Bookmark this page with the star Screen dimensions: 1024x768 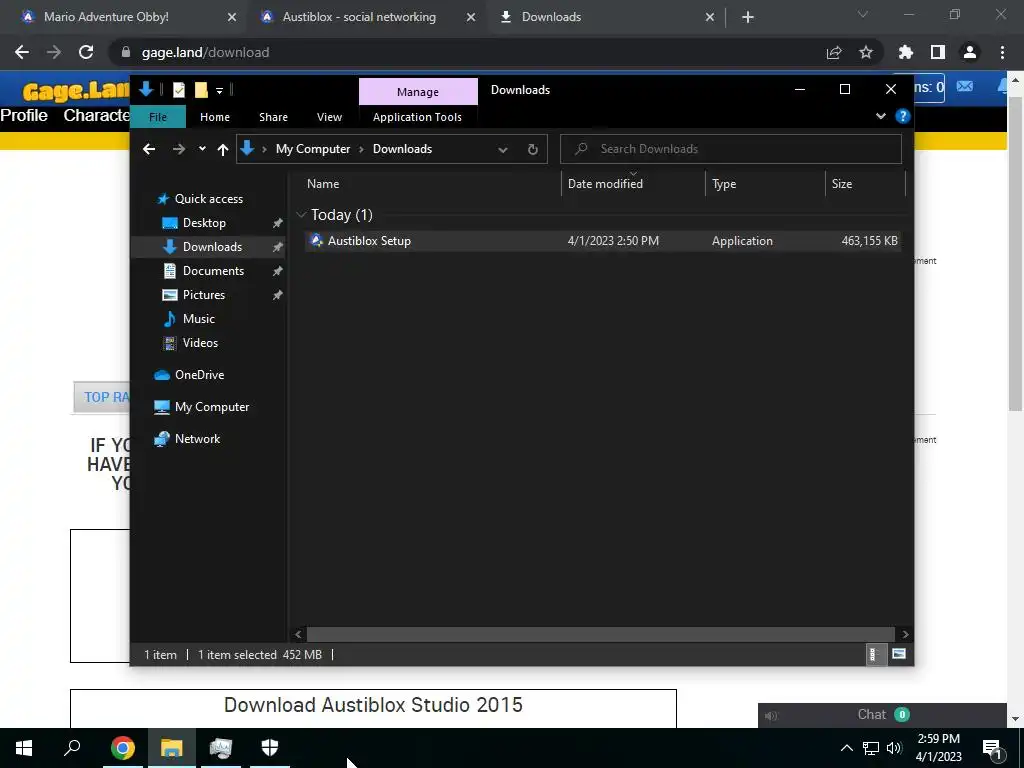[866, 52]
